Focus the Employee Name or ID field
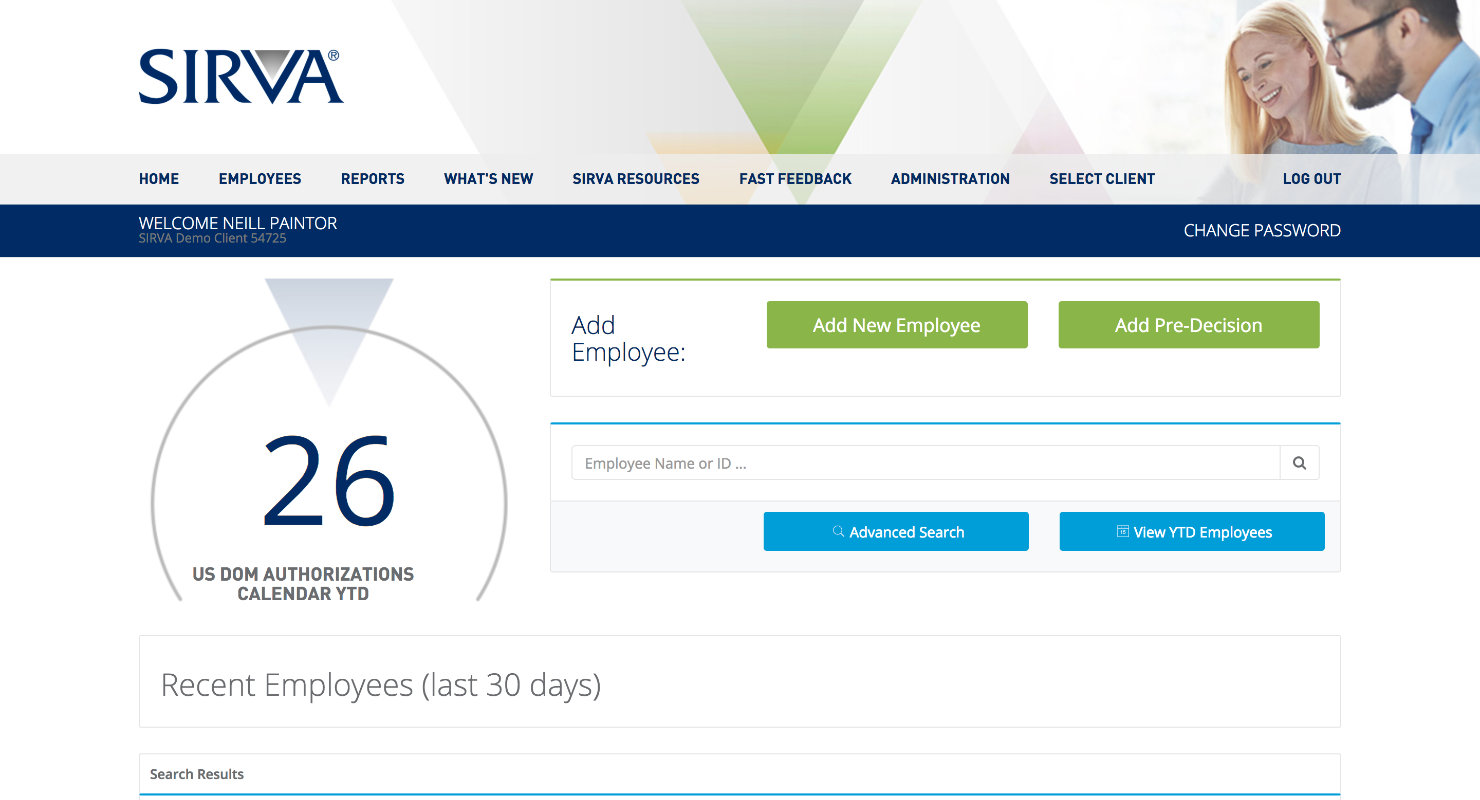1480x800 pixels. [x=926, y=463]
